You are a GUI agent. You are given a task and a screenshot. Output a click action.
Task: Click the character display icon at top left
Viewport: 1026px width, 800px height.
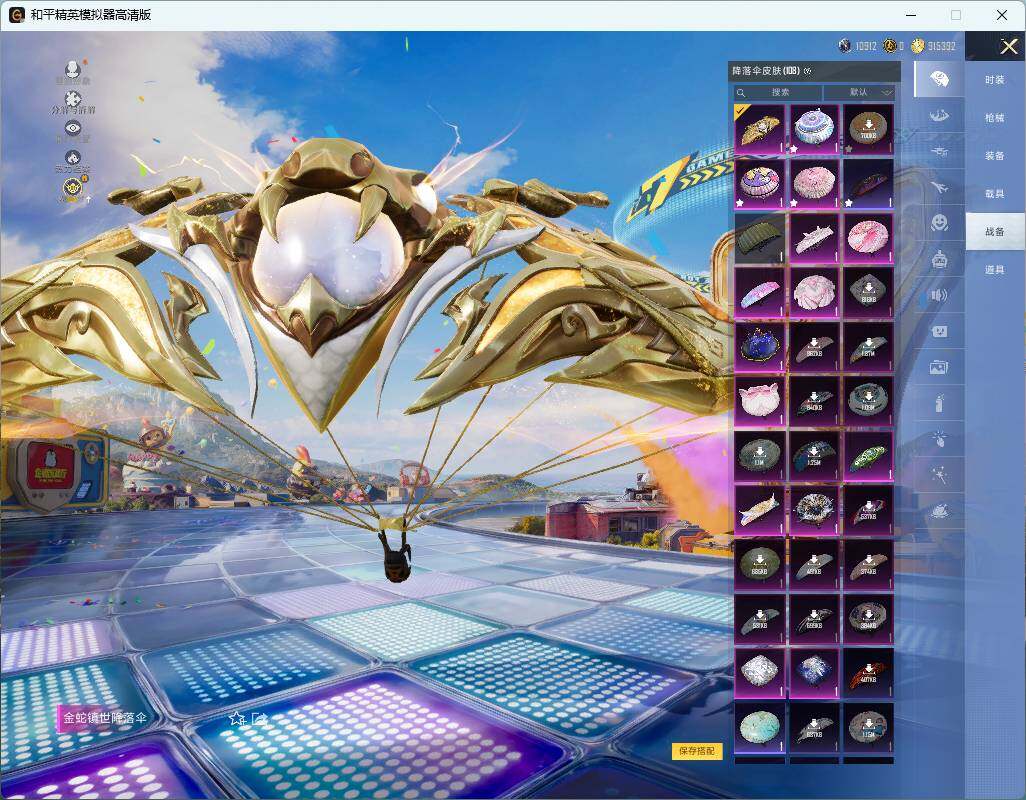(73, 69)
